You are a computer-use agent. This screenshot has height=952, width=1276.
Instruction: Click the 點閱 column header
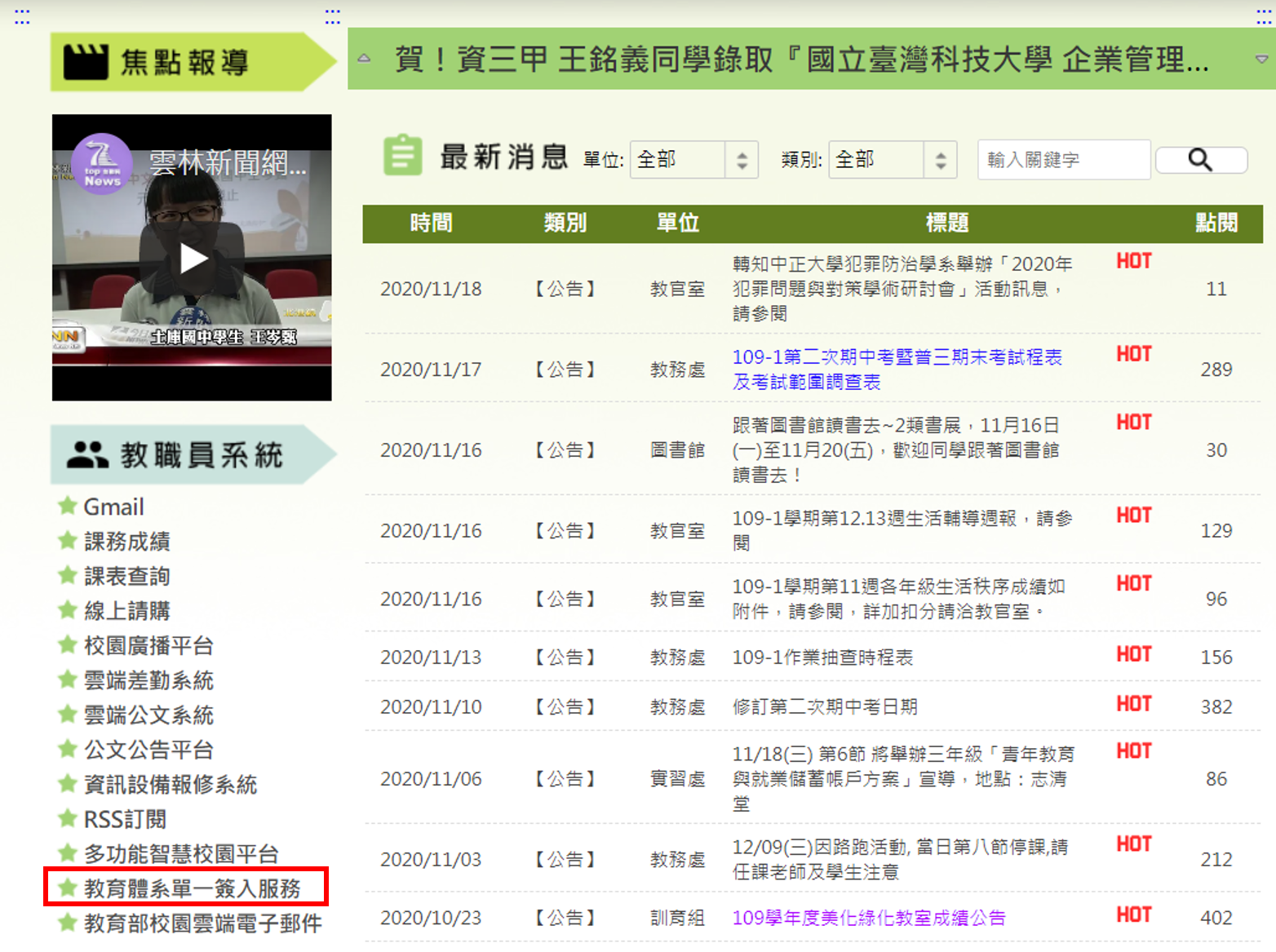coord(1216,223)
